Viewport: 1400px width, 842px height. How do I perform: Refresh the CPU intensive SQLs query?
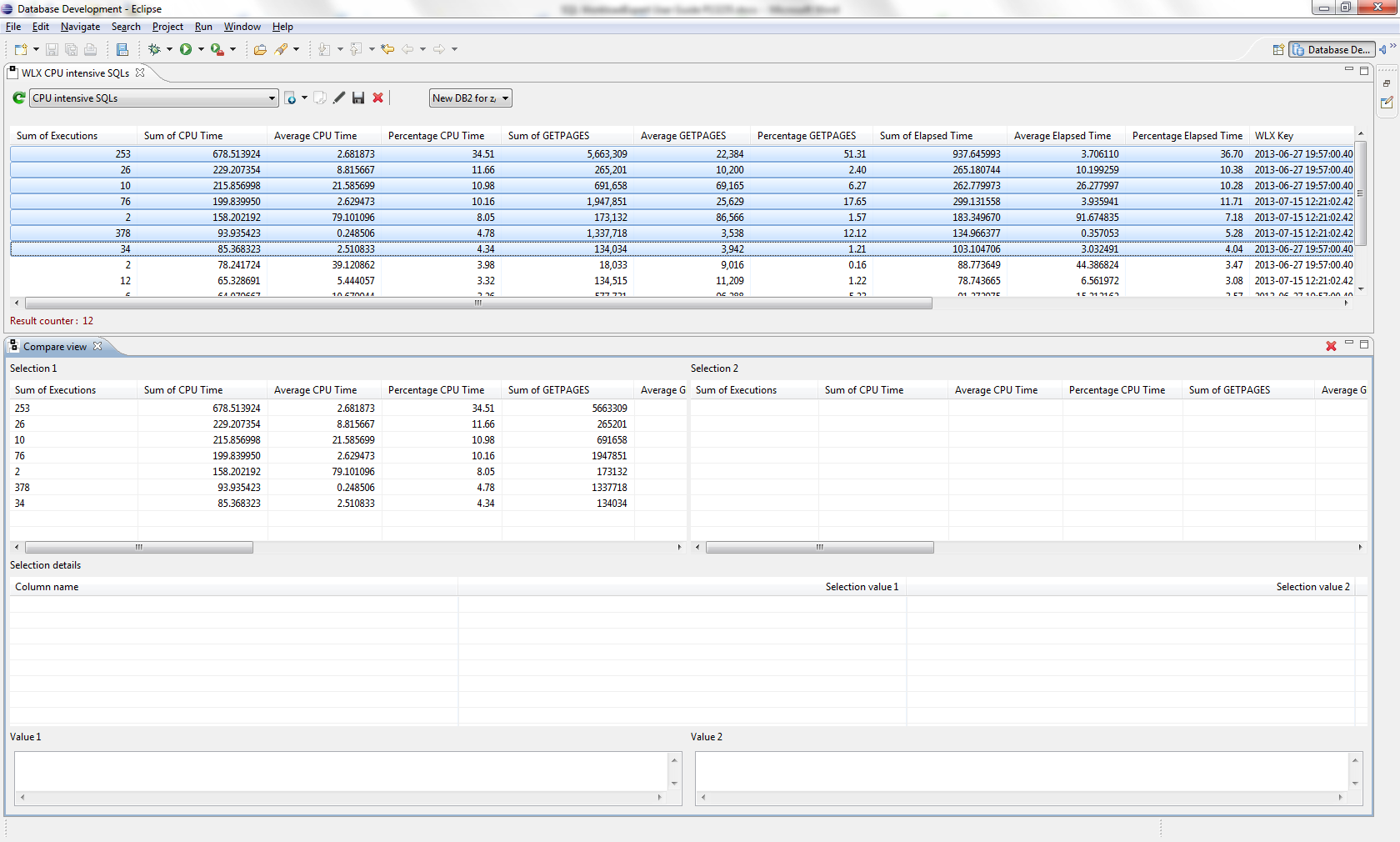[18, 98]
